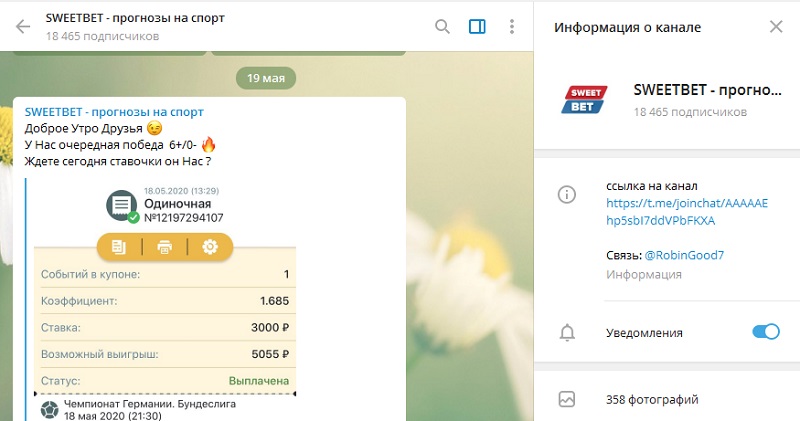Go back using the left arrow icon
This screenshot has width=800, height=421.
(x=23, y=27)
